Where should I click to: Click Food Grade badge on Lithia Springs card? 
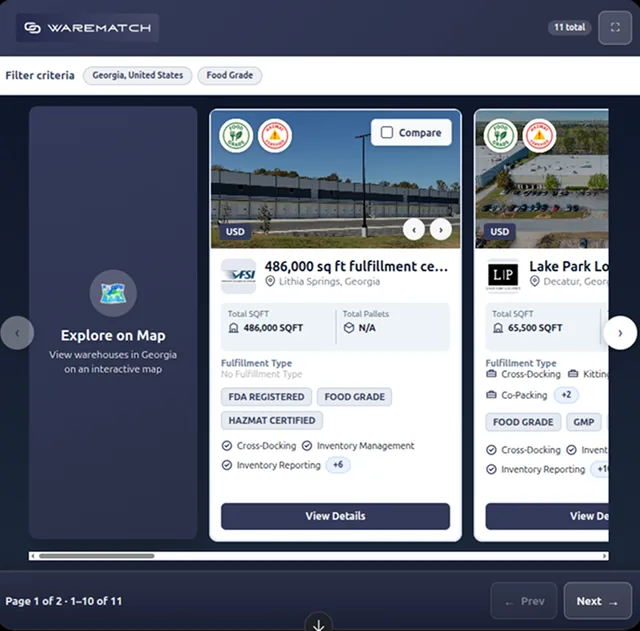click(x=236, y=136)
